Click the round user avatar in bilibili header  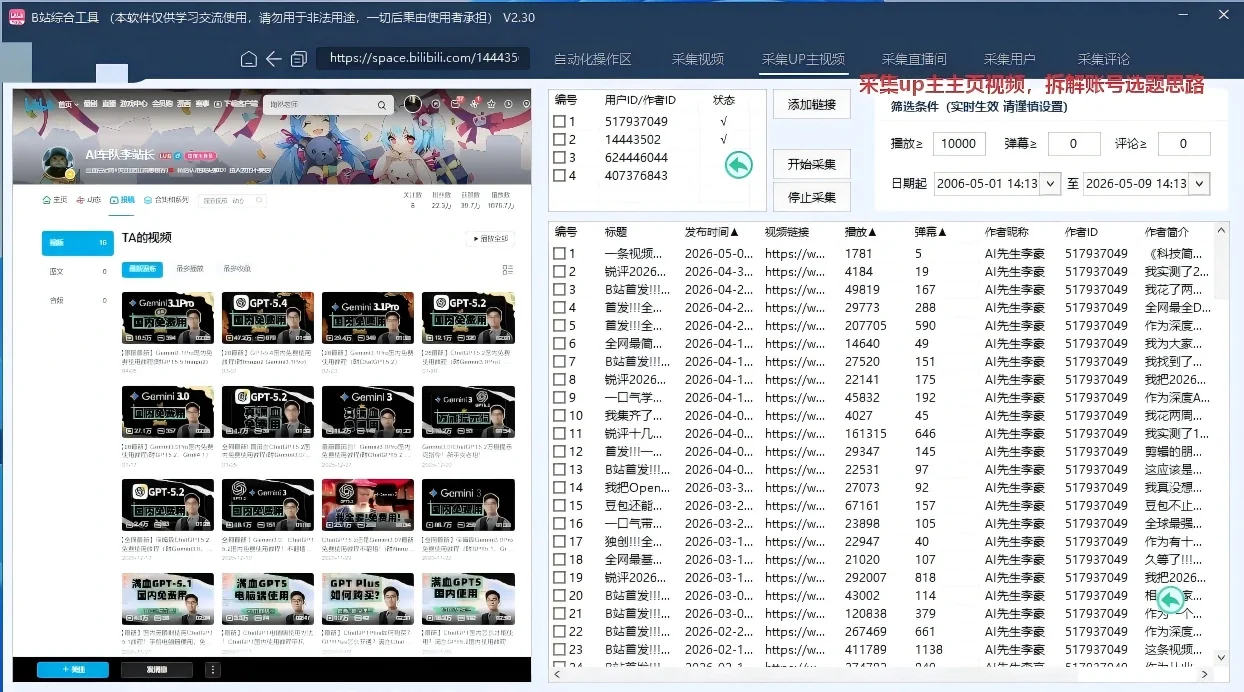(x=412, y=103)
